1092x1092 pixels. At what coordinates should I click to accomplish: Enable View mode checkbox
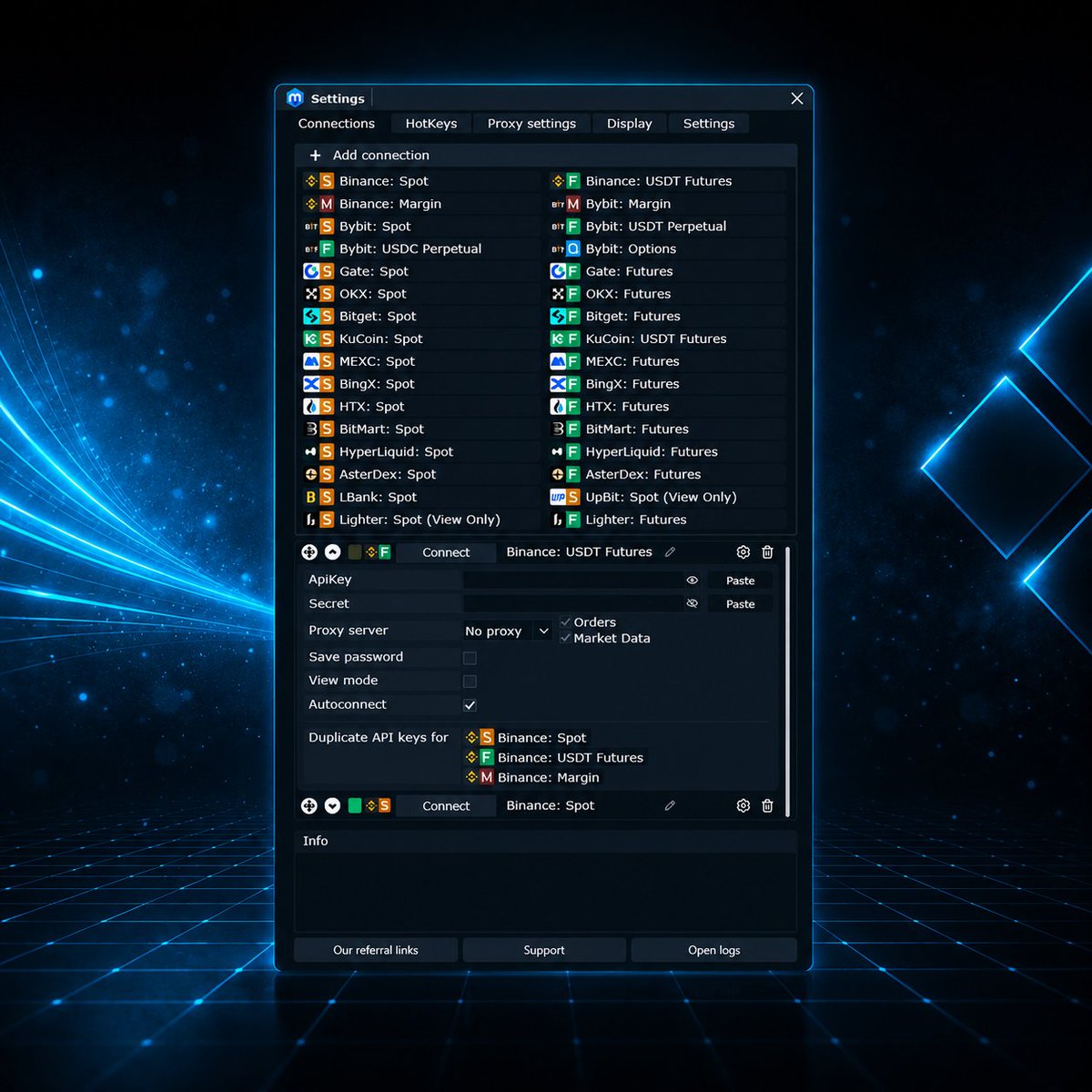(x=470, y=681)
